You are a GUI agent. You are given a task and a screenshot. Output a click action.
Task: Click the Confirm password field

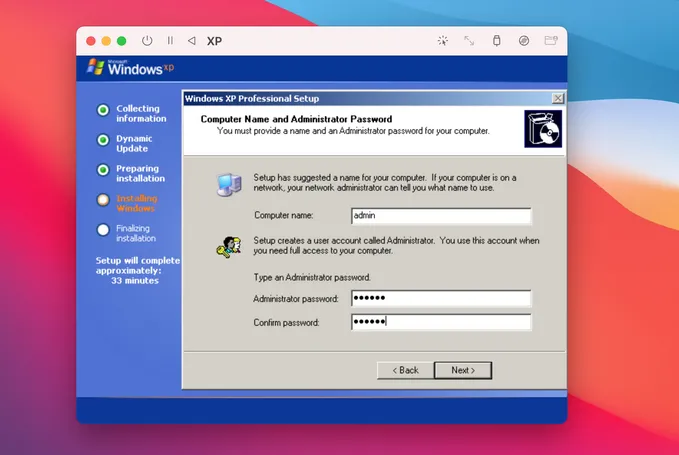[x=441, y=322]
